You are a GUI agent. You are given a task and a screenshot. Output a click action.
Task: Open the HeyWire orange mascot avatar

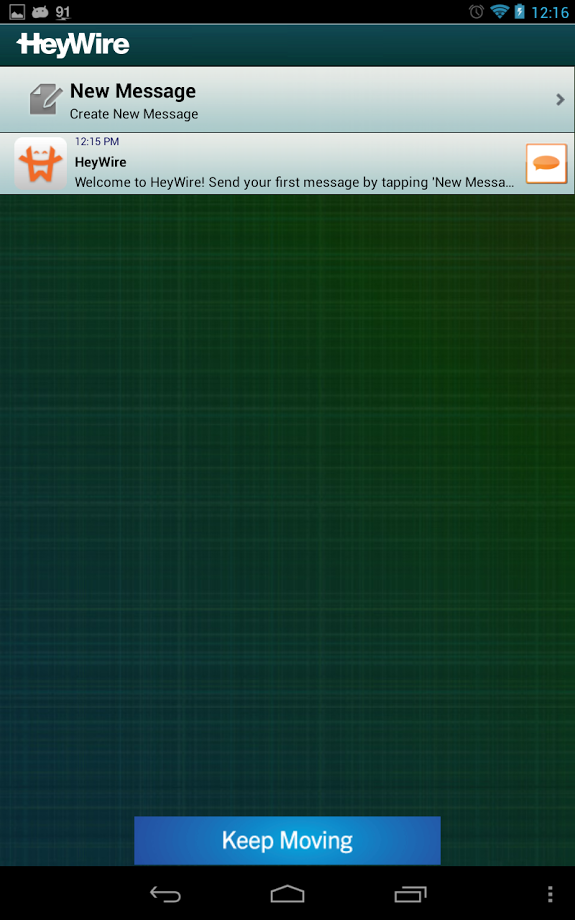point(40,164)
